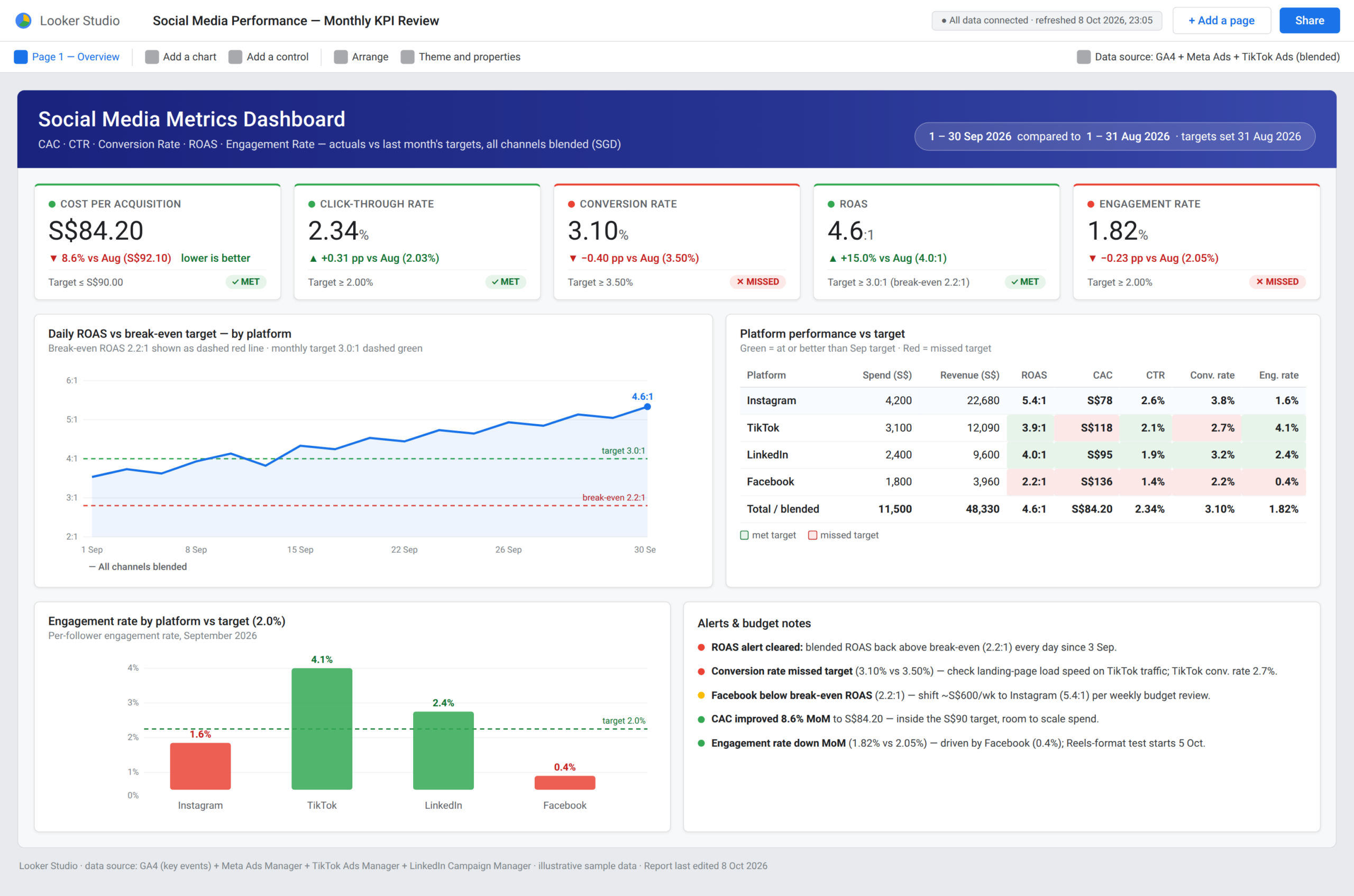This screenshot has width=1354, height=896.
Task: Click the missed target legend swatch
Action: pyautogui.click(x=812, y=535)
